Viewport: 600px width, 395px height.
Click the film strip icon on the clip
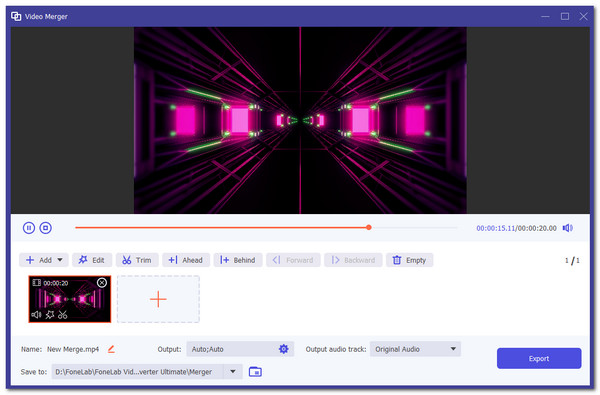(36, 283)
